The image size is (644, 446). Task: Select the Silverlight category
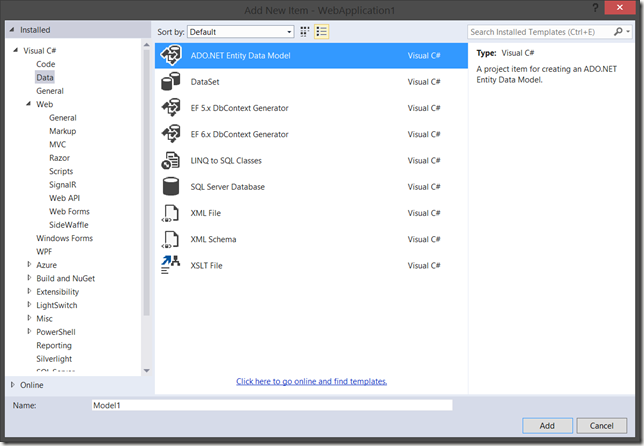click(x=54, y=359)
